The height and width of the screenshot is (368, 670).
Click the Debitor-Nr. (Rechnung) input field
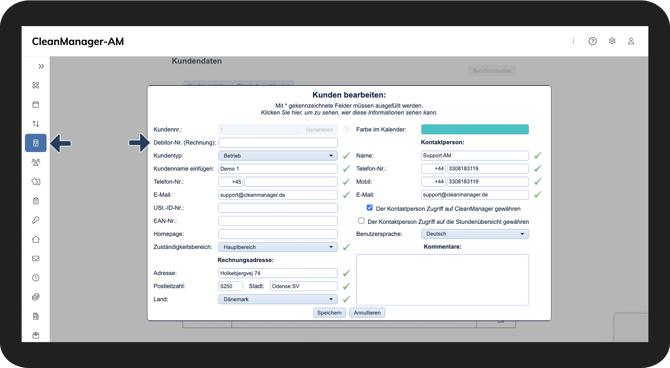point(278,142)
